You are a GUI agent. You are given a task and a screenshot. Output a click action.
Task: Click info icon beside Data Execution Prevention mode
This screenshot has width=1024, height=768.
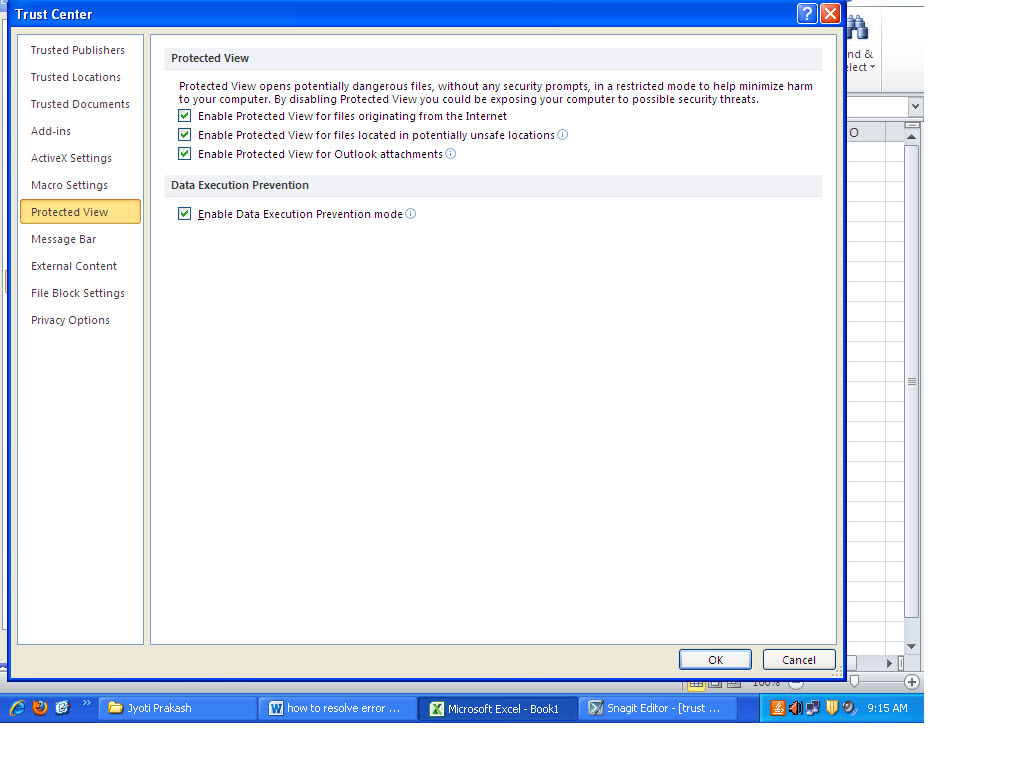[x=410, y=214]
